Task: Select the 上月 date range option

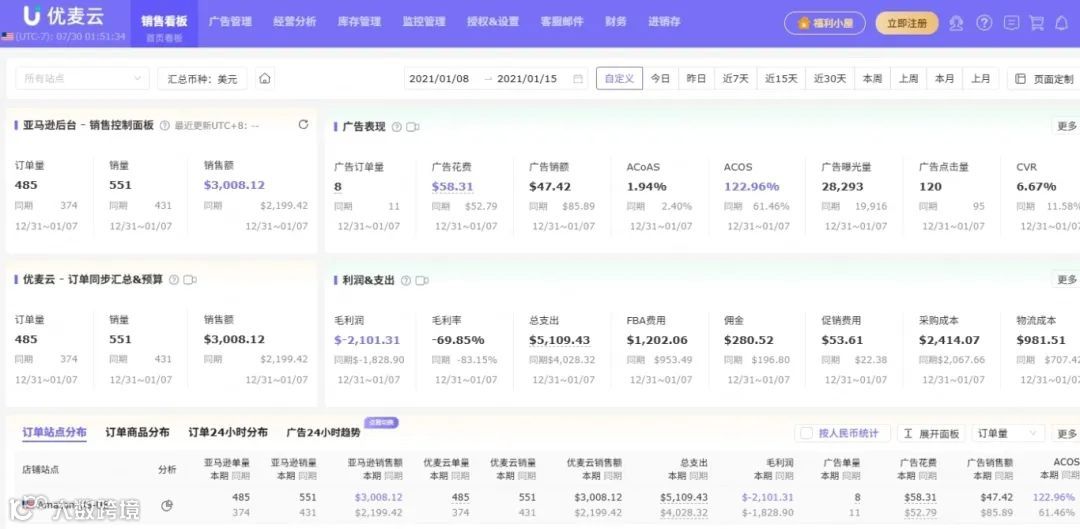Action: pos(981,79)
